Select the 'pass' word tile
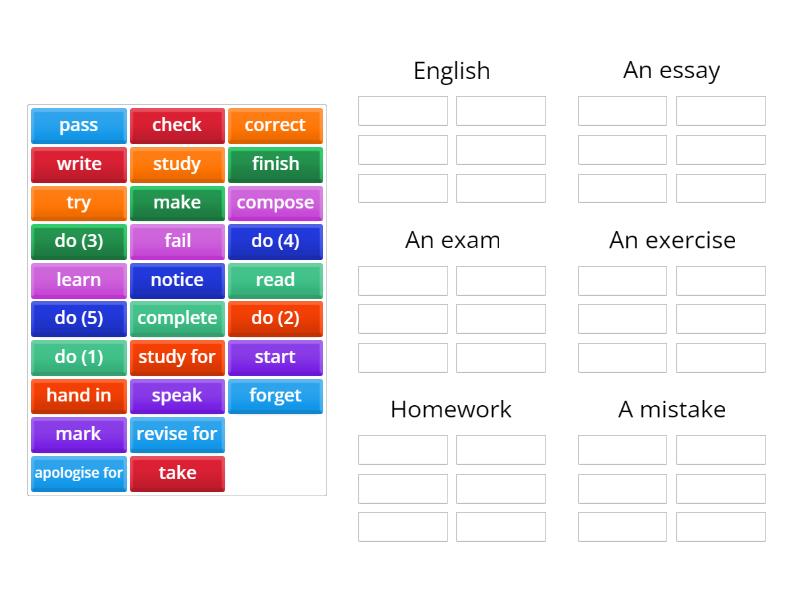 78,125
